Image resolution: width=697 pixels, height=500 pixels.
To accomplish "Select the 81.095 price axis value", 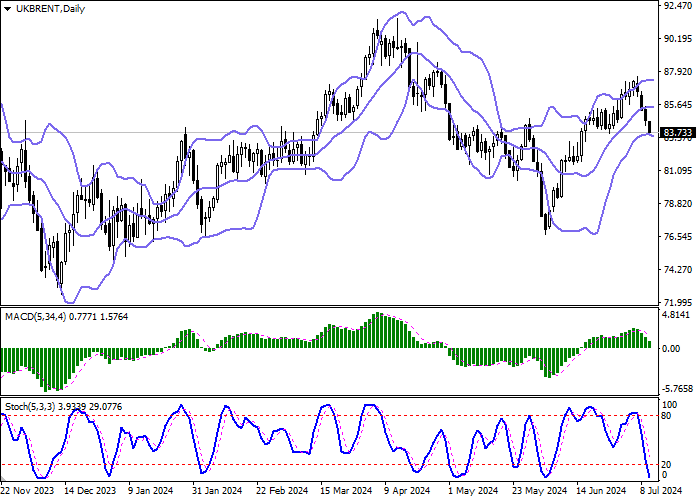I will (x=677, y=171).
